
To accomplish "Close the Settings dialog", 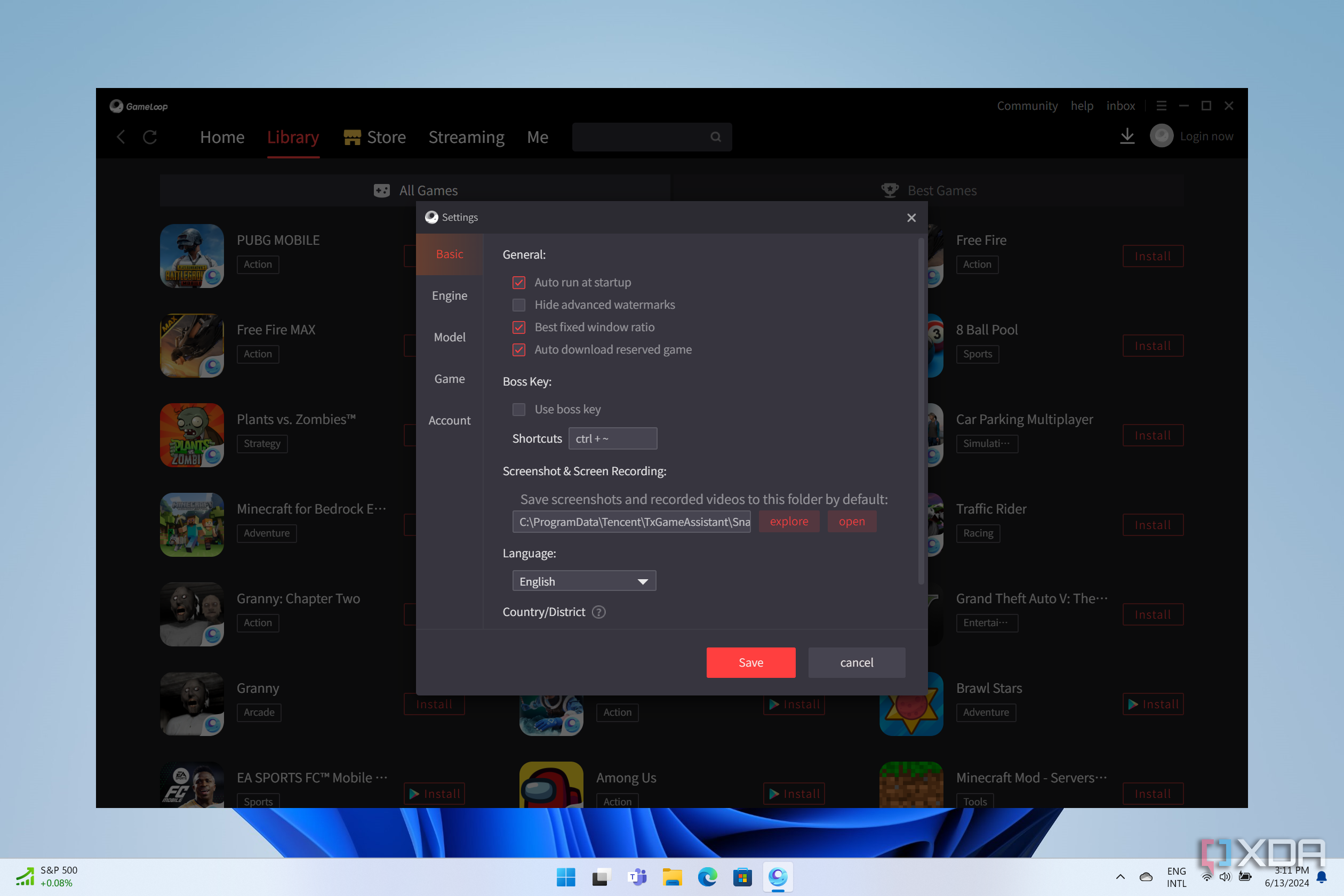I will click(x=911, y=218).
